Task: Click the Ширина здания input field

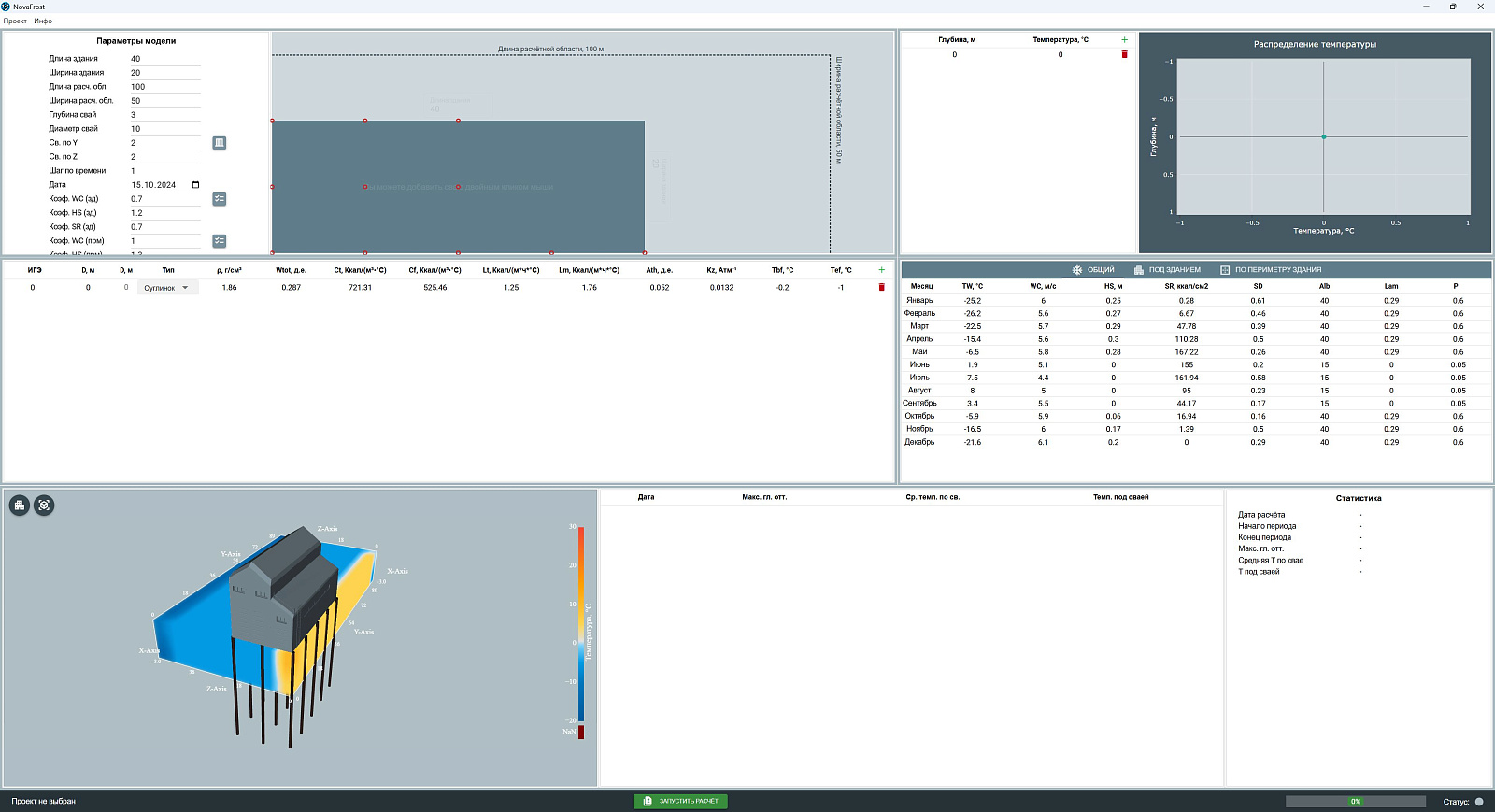Action: coord(164,73)
